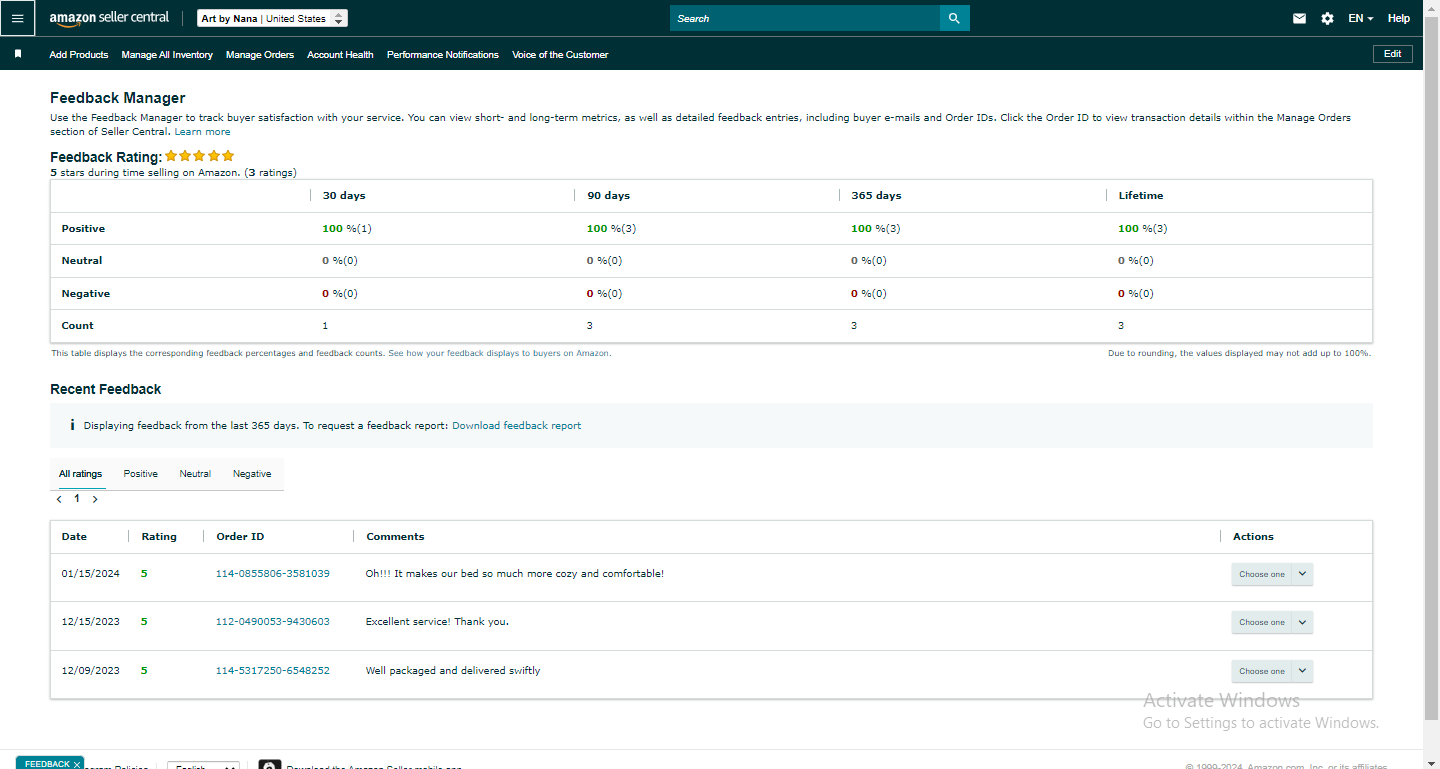Open order 114-5317250-6548252
This screenshot has height=769, width=1440.
[272, 671]
